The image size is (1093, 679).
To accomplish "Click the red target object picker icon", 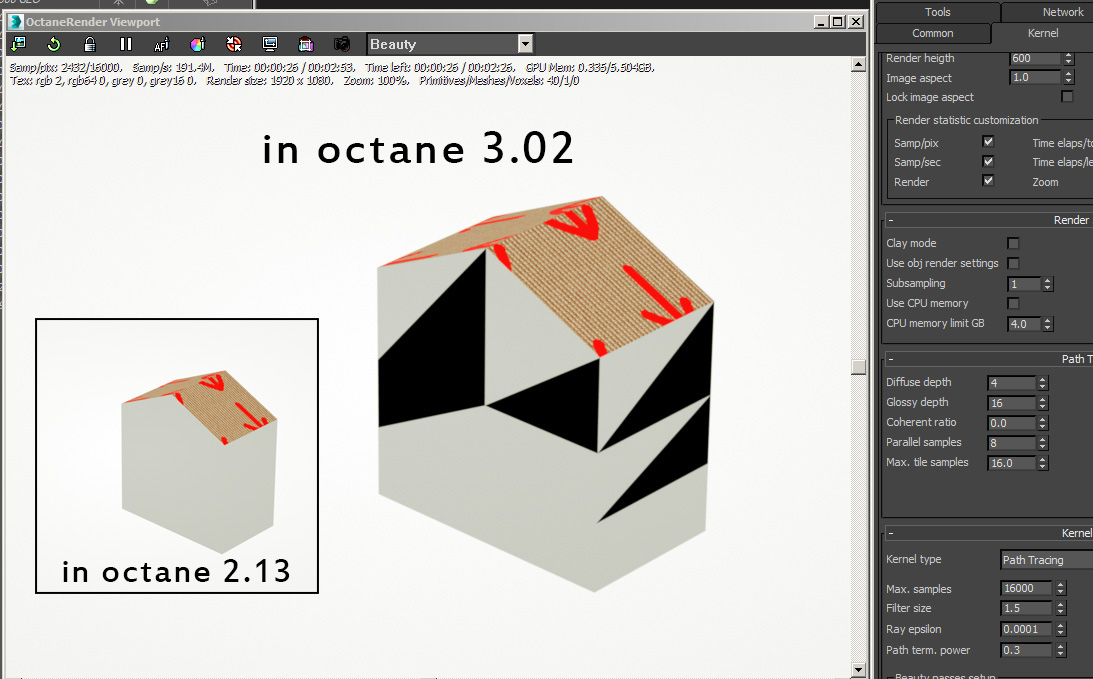I will click(x=234, y=45).
